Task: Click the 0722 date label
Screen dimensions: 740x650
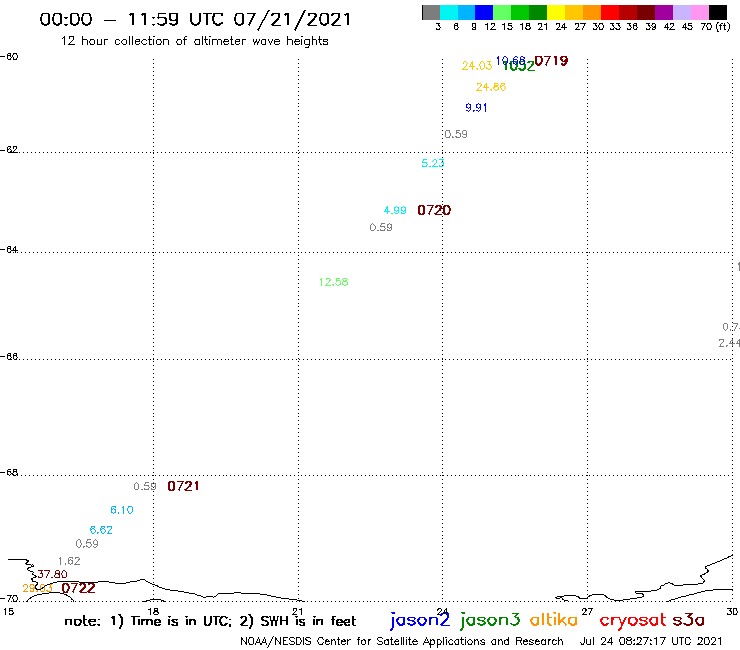Action: click(x=78, y=588)
